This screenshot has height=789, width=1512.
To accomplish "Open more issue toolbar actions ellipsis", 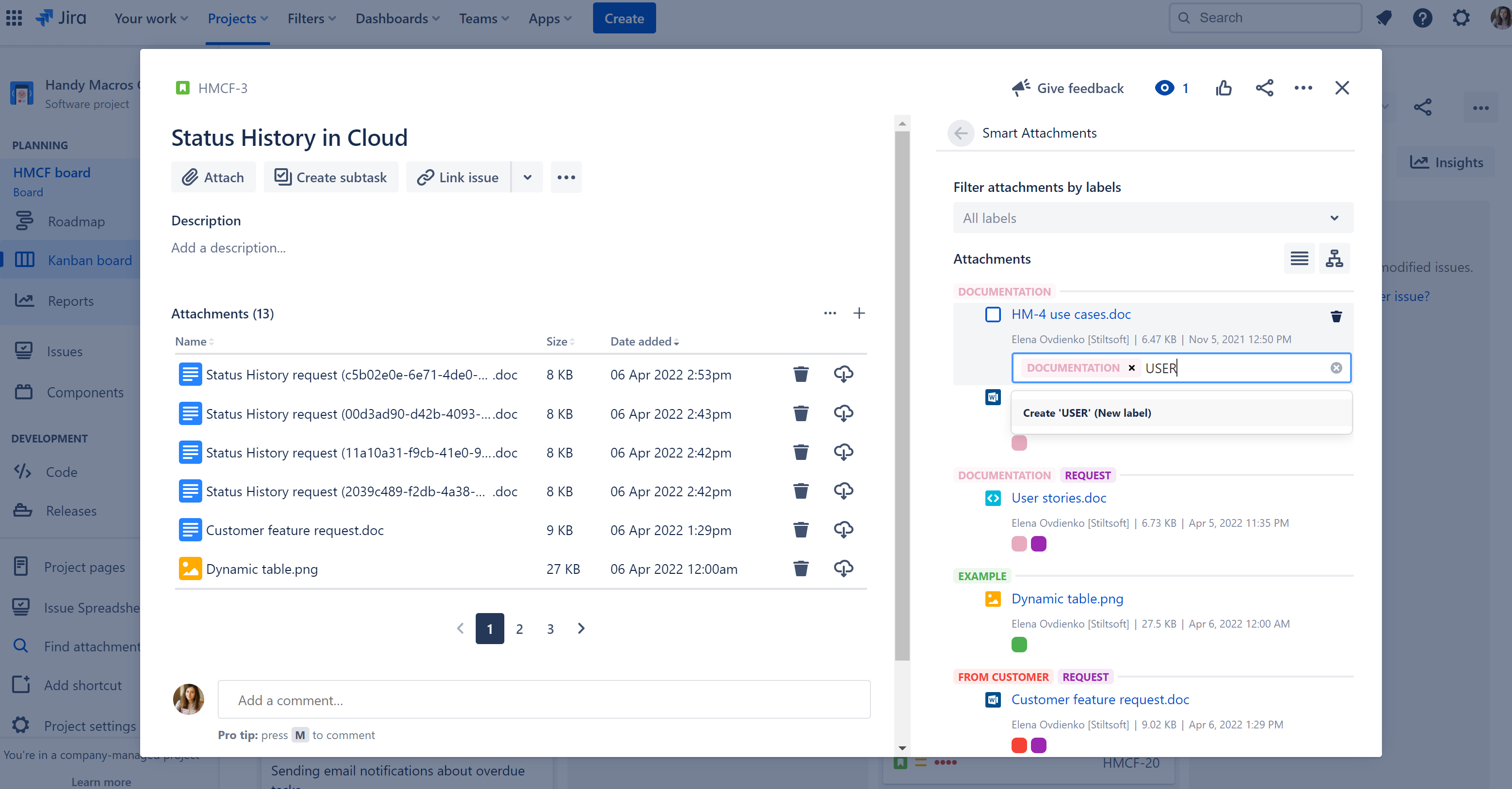I will pos(566,177).
